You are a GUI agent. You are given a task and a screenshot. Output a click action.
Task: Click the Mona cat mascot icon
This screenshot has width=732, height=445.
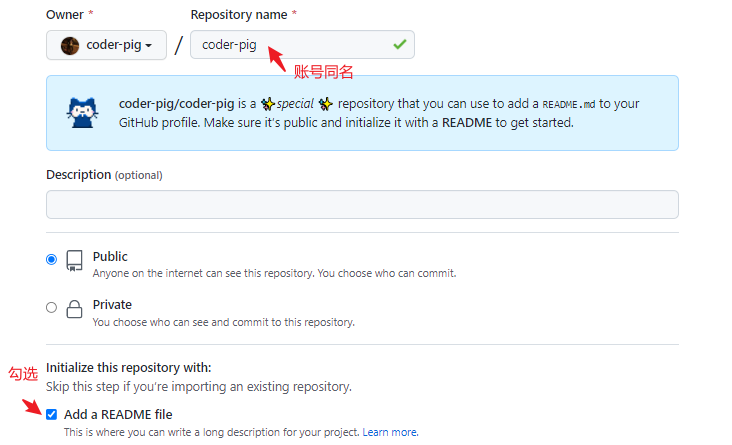pos(82,113)
